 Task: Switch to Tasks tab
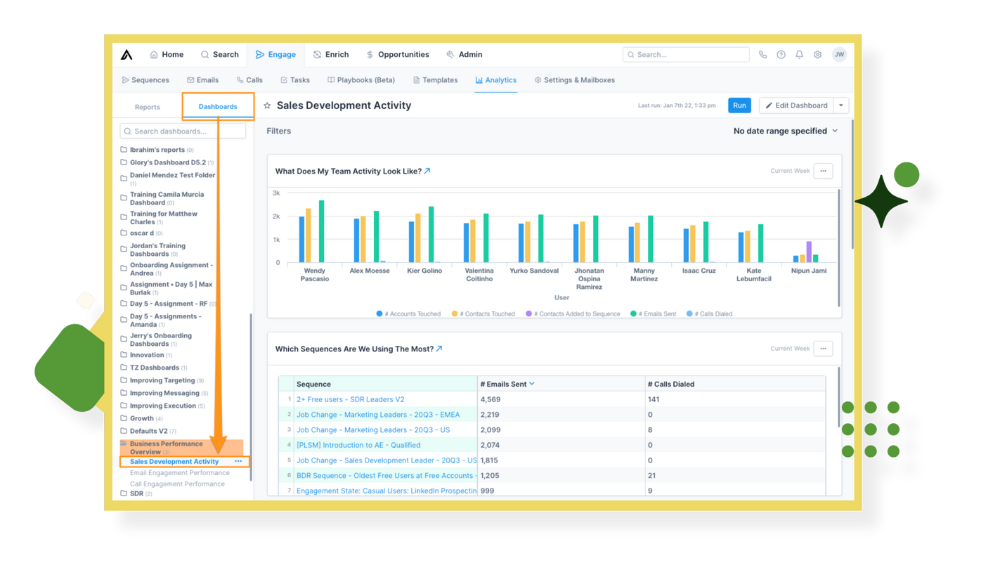coord(295,80)
